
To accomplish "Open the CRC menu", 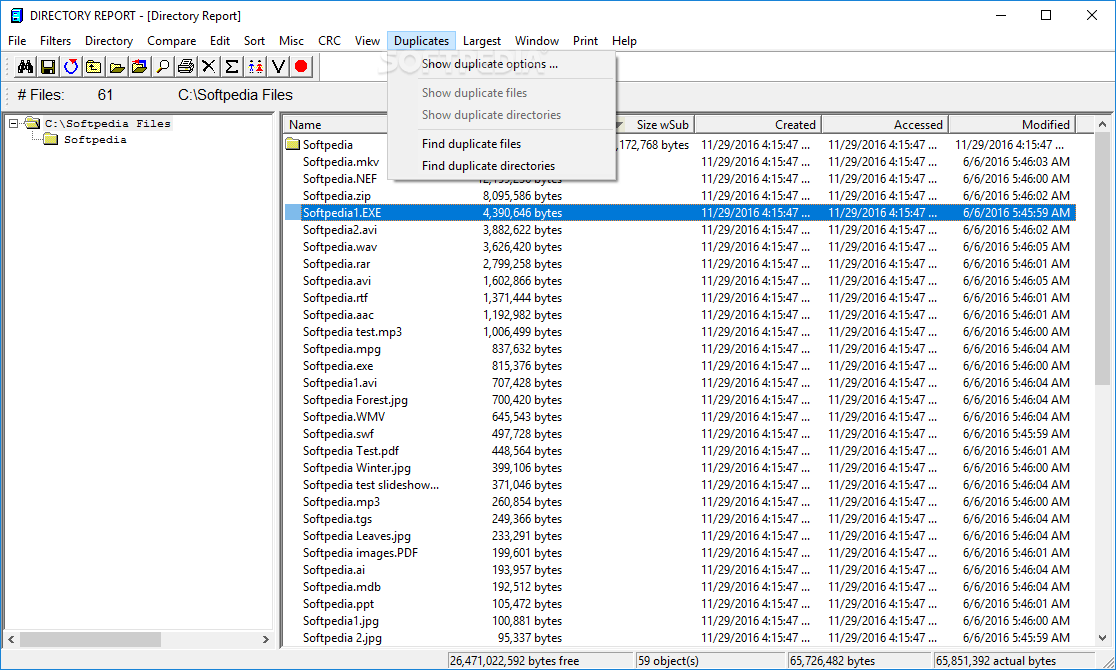I will click(329, 41).
